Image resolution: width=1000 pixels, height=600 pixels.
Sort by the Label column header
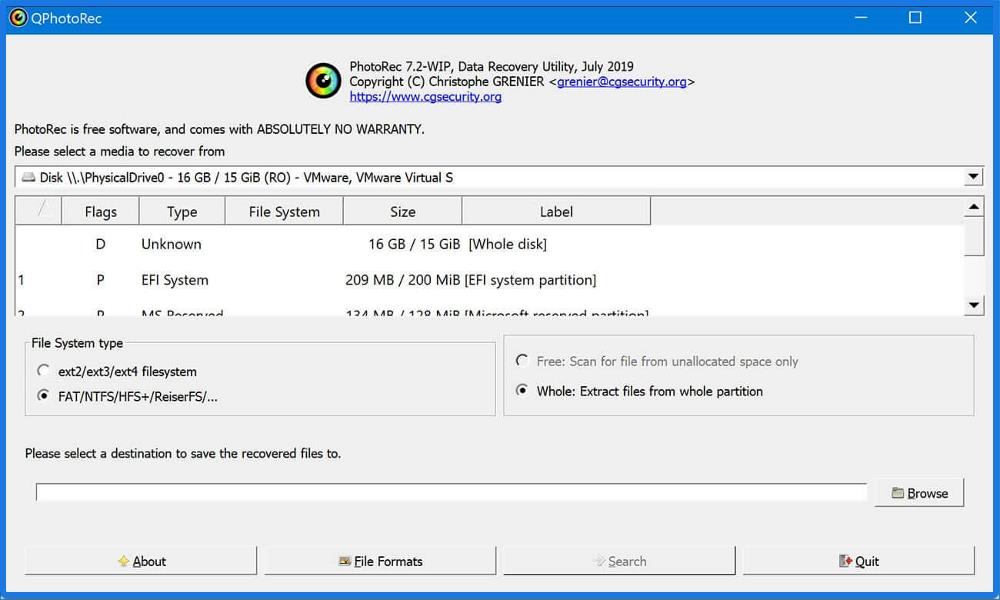coord(556,212)
